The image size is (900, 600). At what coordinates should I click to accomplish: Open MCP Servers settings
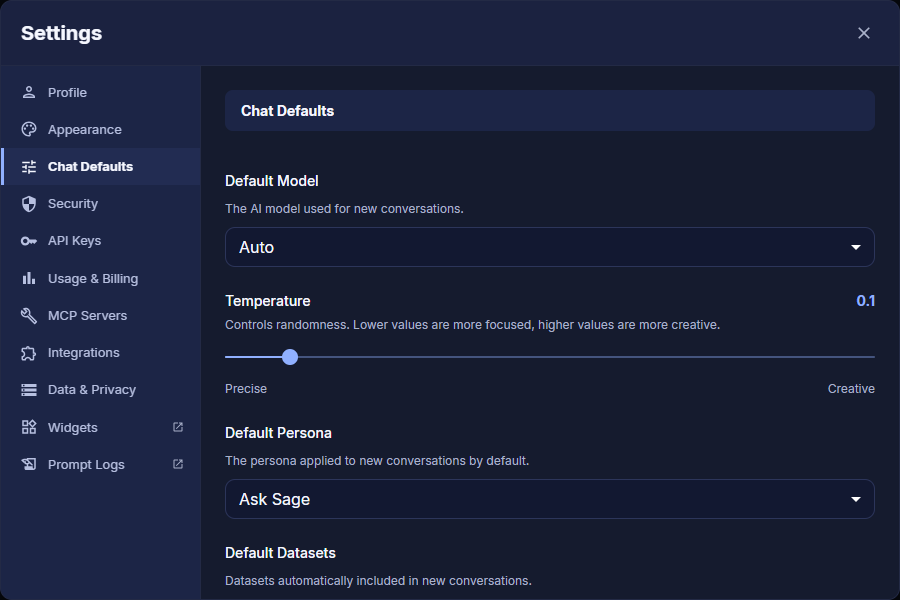pyautogui.click(x=101, y=315)
